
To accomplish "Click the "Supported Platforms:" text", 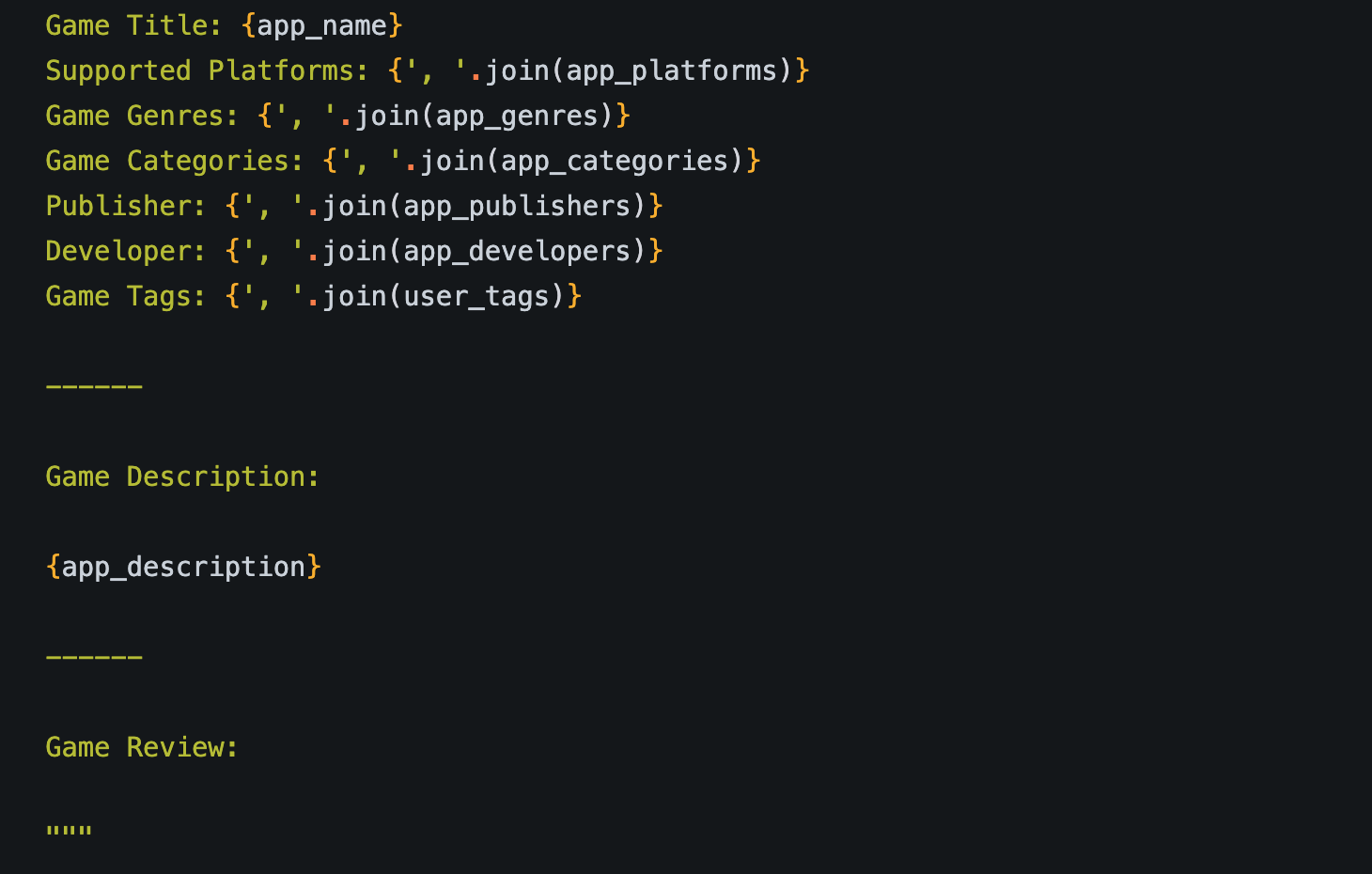I will (207, 70).
